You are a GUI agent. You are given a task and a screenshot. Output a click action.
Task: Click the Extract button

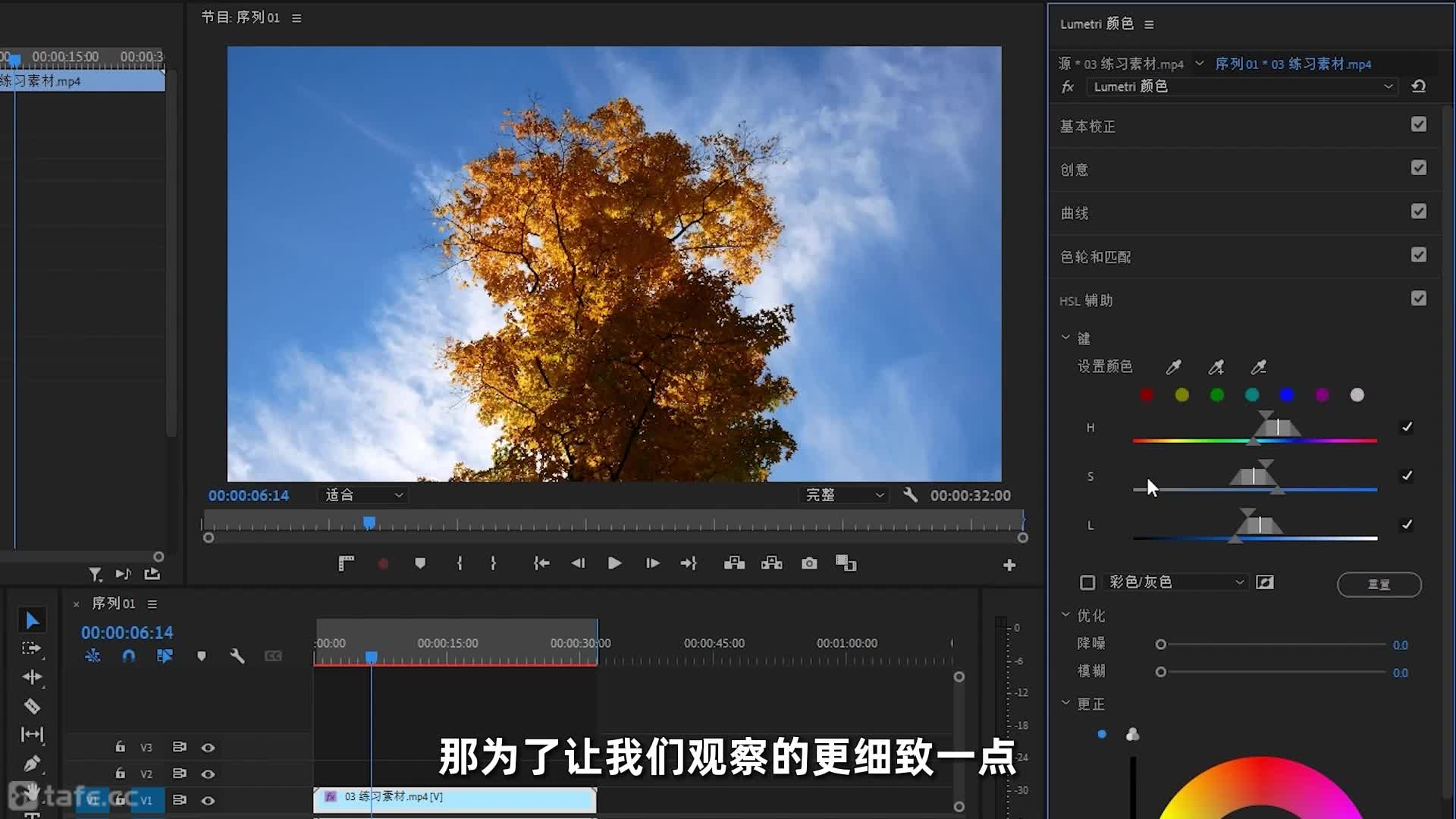(x=771, y=563)
